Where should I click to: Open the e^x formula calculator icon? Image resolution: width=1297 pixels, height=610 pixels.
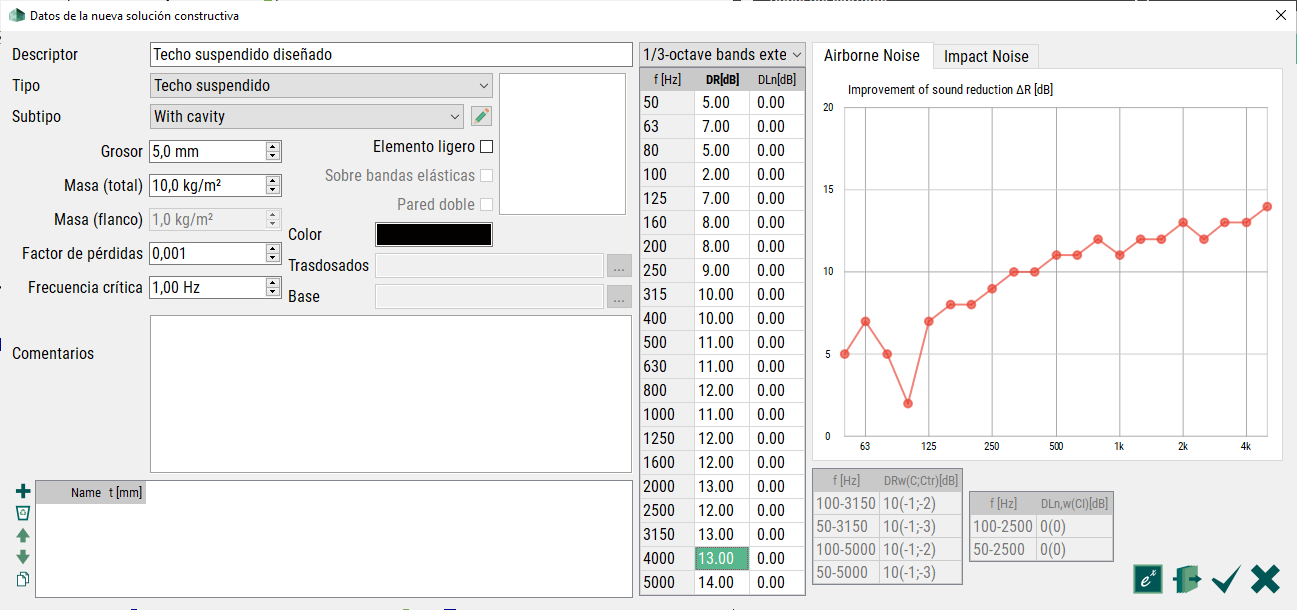(x=1147, y=579)
